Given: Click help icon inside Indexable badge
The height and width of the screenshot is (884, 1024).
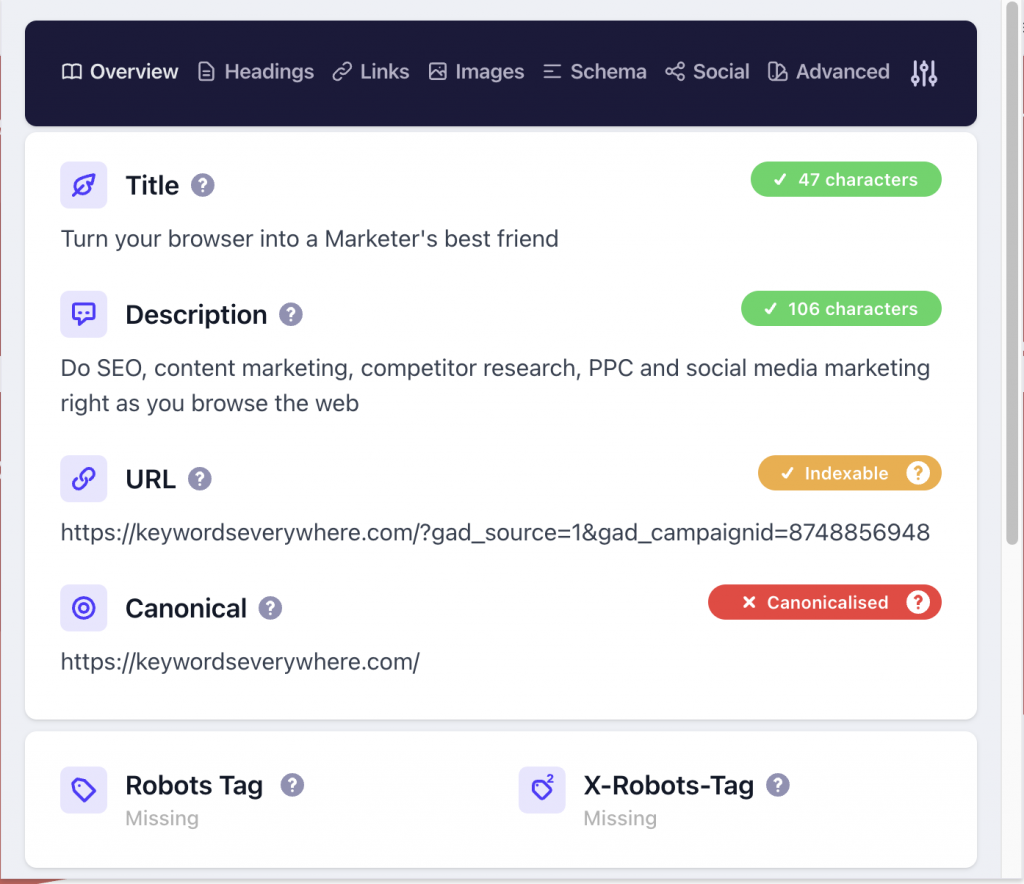Looking at the screenshot, I should tap(918, 473).
